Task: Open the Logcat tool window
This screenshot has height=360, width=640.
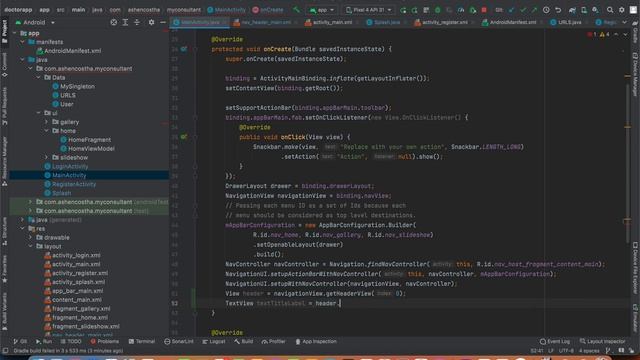Action: (213, 341)
